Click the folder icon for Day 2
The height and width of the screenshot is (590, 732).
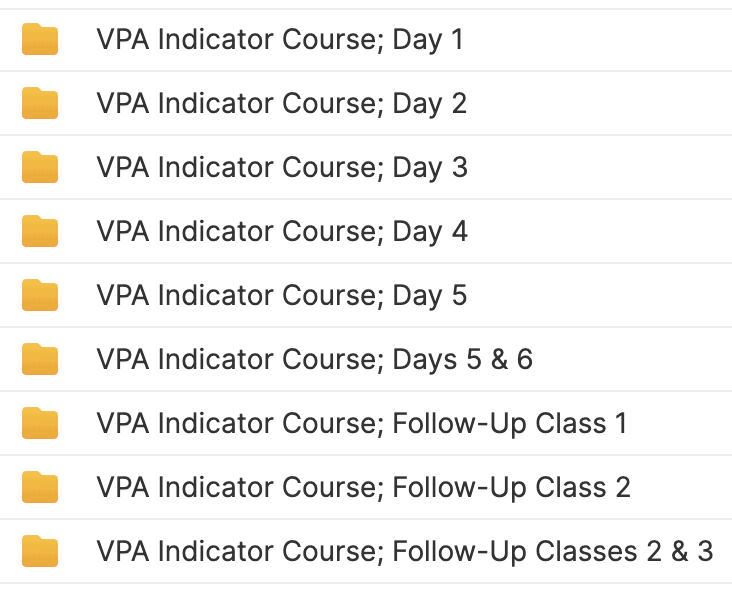point(40,103)
